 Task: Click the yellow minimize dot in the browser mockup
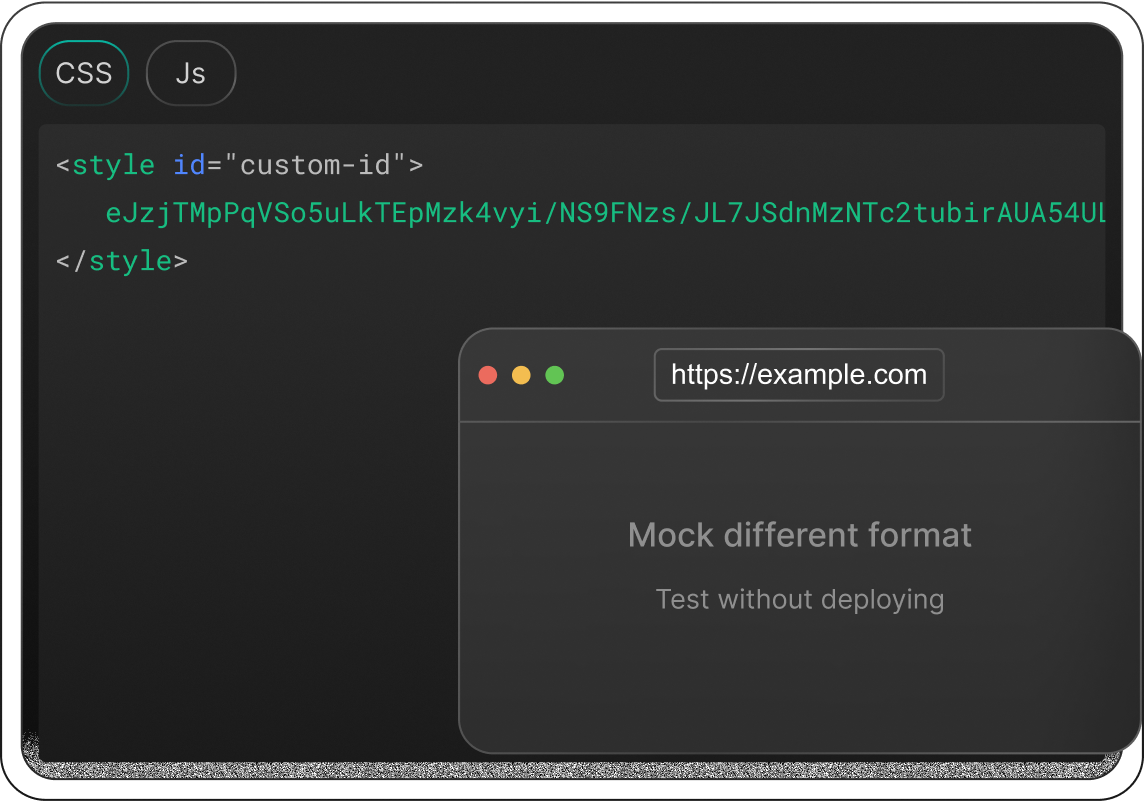(521, 375)
